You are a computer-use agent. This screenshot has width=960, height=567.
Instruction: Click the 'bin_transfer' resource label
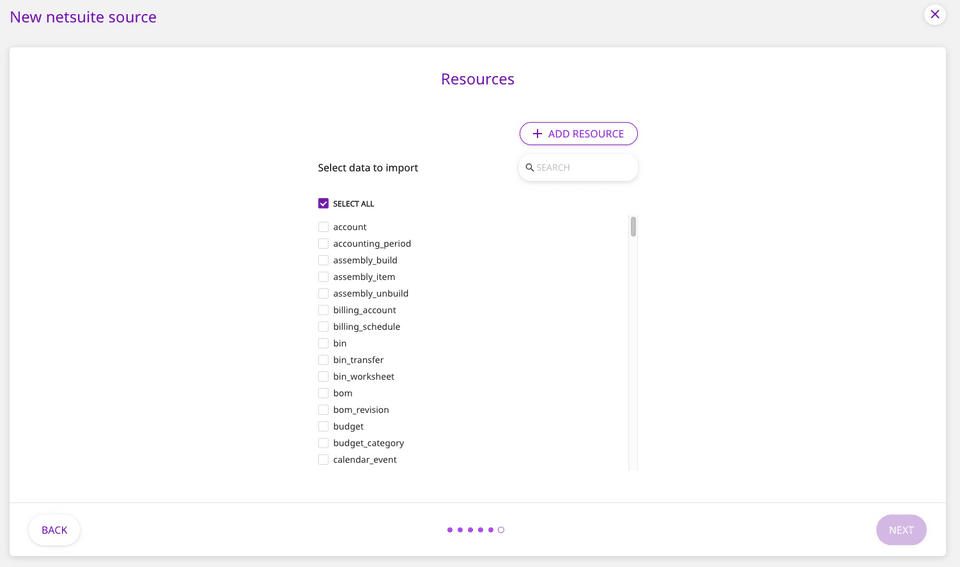[x=358, y=359]
